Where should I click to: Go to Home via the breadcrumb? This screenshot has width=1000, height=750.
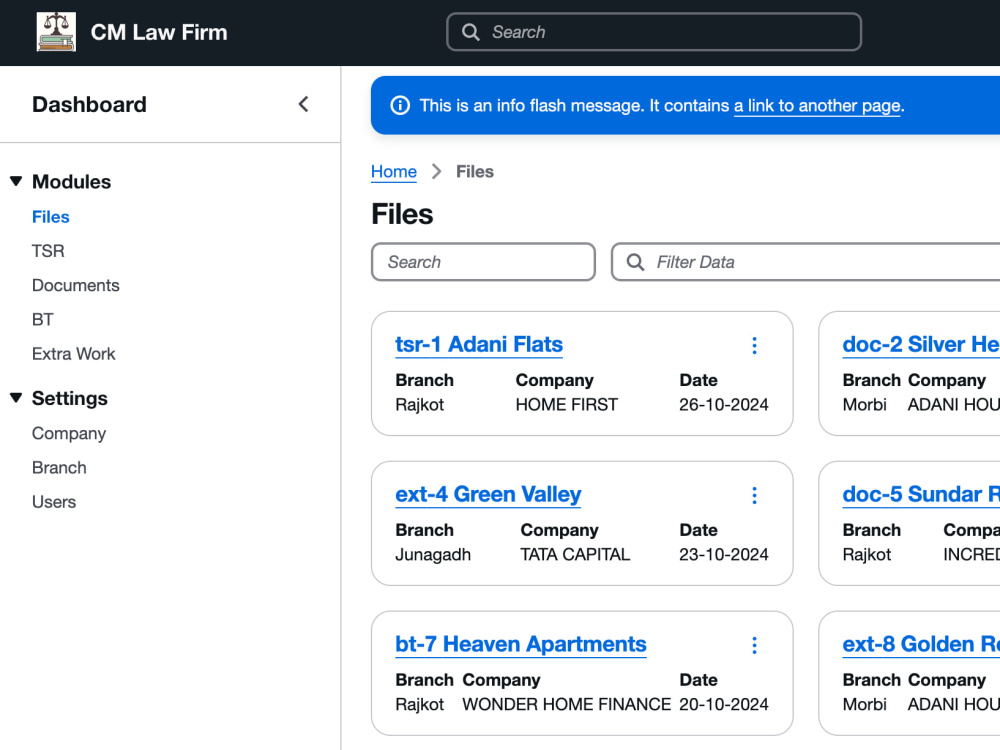(x=393, y=172)
